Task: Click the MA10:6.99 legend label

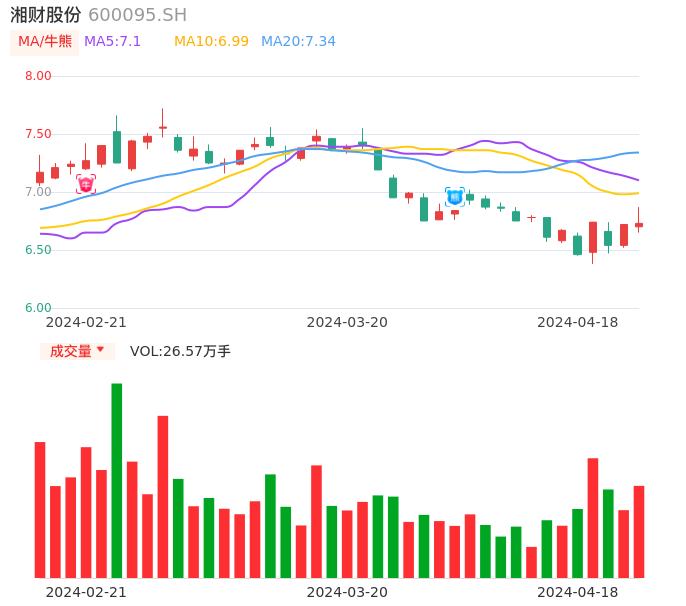Action: tap(211, 42)
